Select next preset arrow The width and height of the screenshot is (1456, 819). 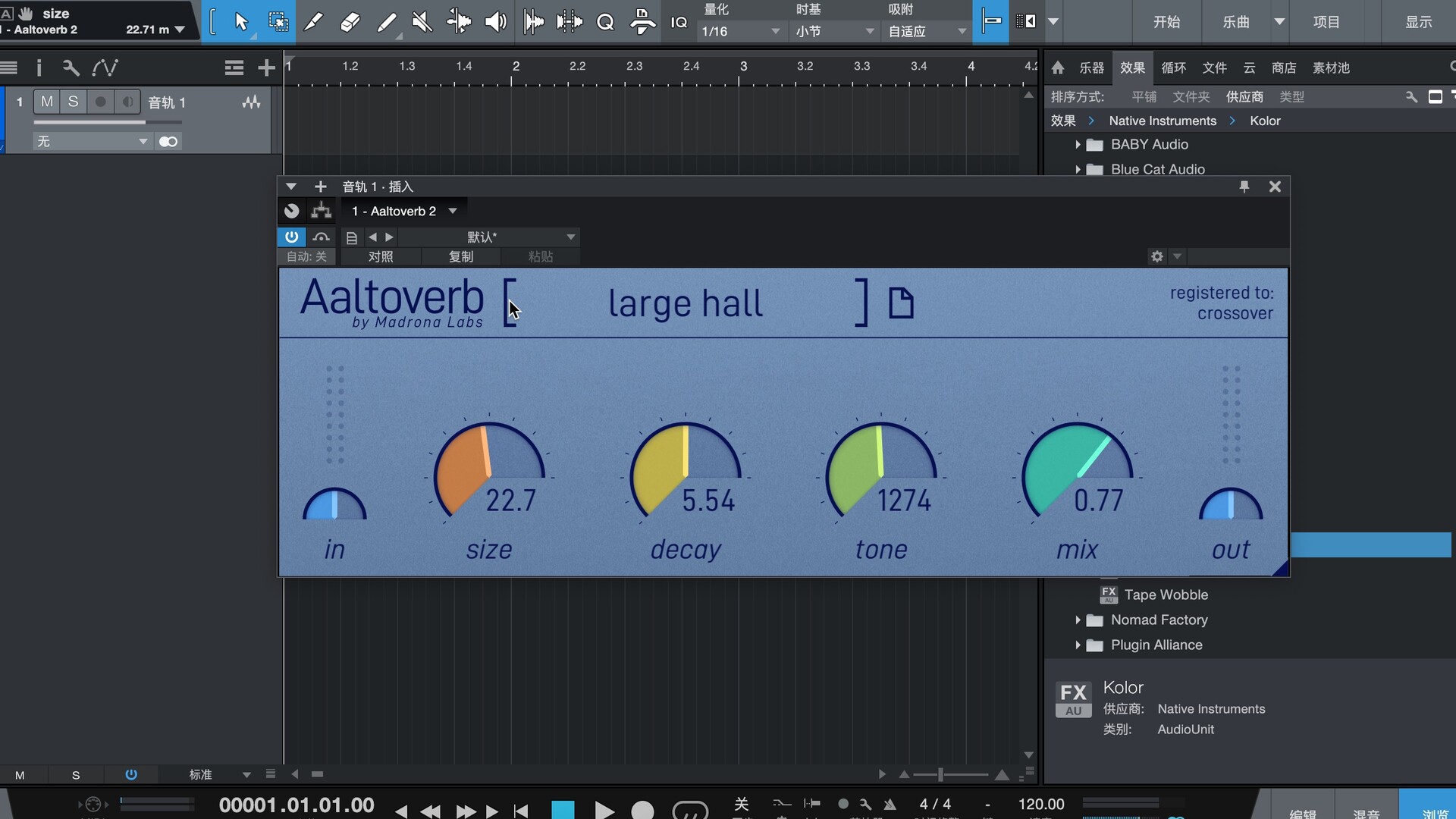pos(389,237)
